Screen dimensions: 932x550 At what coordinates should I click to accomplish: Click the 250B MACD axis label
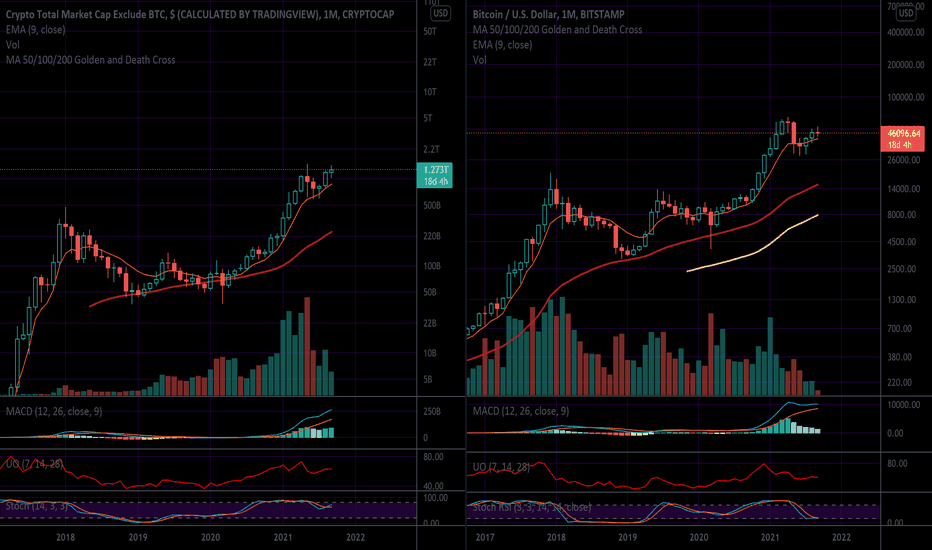tap(432, 411)
